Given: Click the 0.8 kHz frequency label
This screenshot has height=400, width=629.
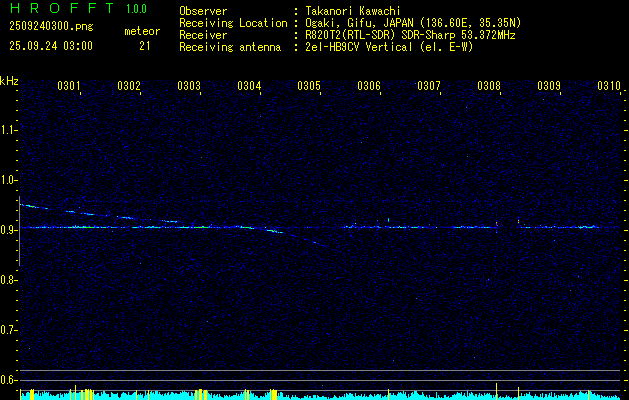Looking at the screenshot, I should click(x=9, y=280).
